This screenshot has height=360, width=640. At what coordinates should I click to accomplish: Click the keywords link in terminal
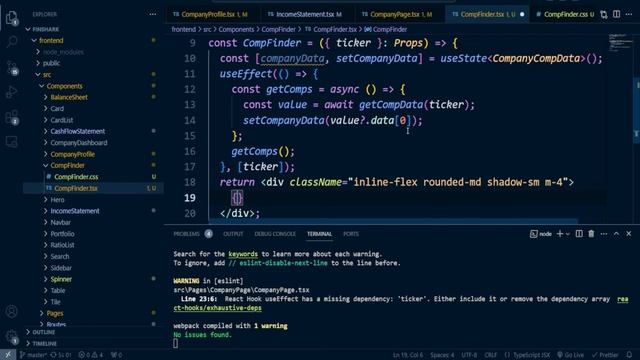(x=243, y=254)
